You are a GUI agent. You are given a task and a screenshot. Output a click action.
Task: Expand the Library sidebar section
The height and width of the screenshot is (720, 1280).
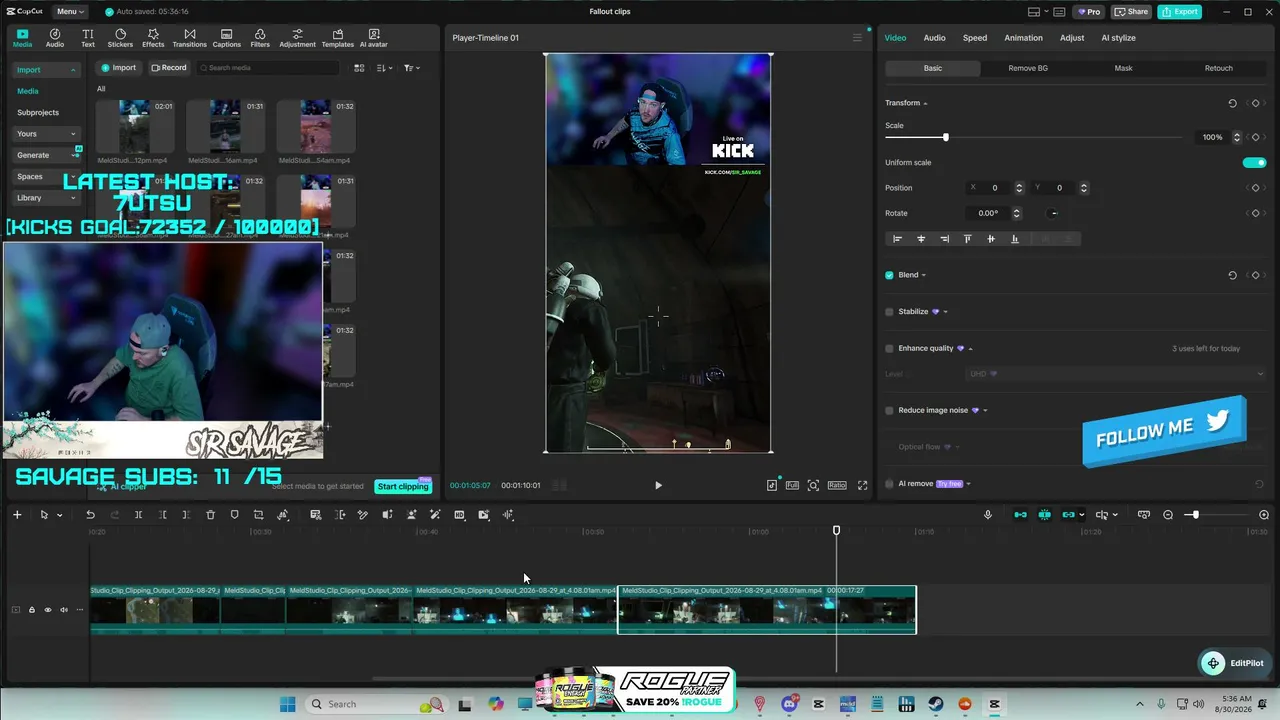coord(73,198)
